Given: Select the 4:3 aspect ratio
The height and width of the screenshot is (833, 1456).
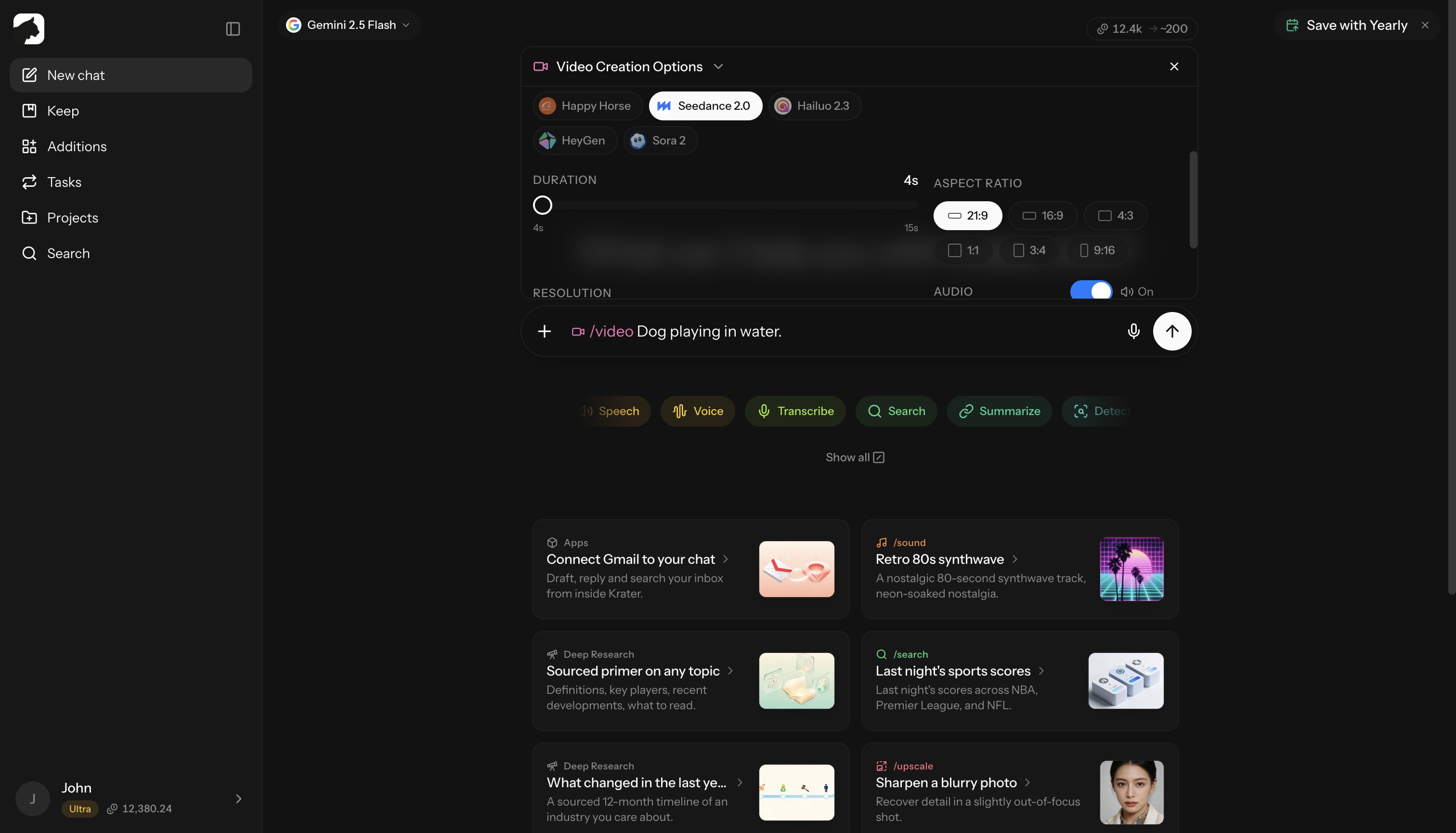Looking at the screenshot, I should (1115, 216).
